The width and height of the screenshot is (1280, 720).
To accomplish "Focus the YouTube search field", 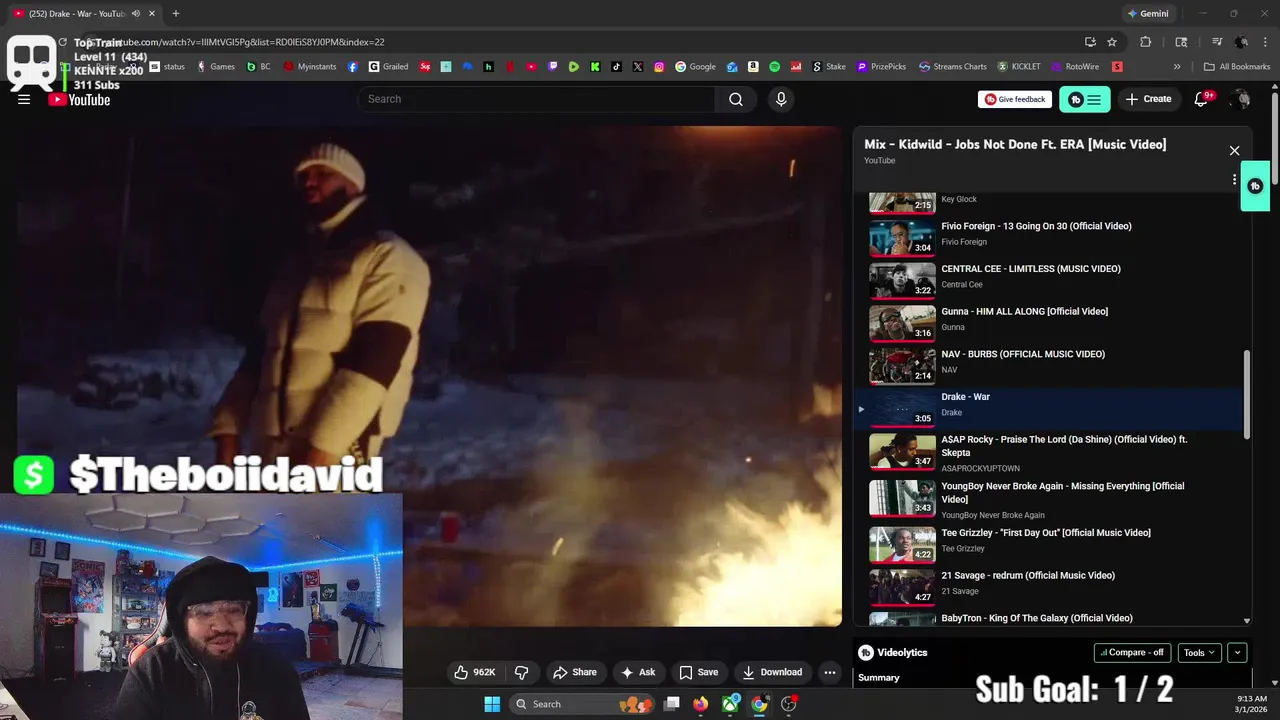I will pos(537,99).
